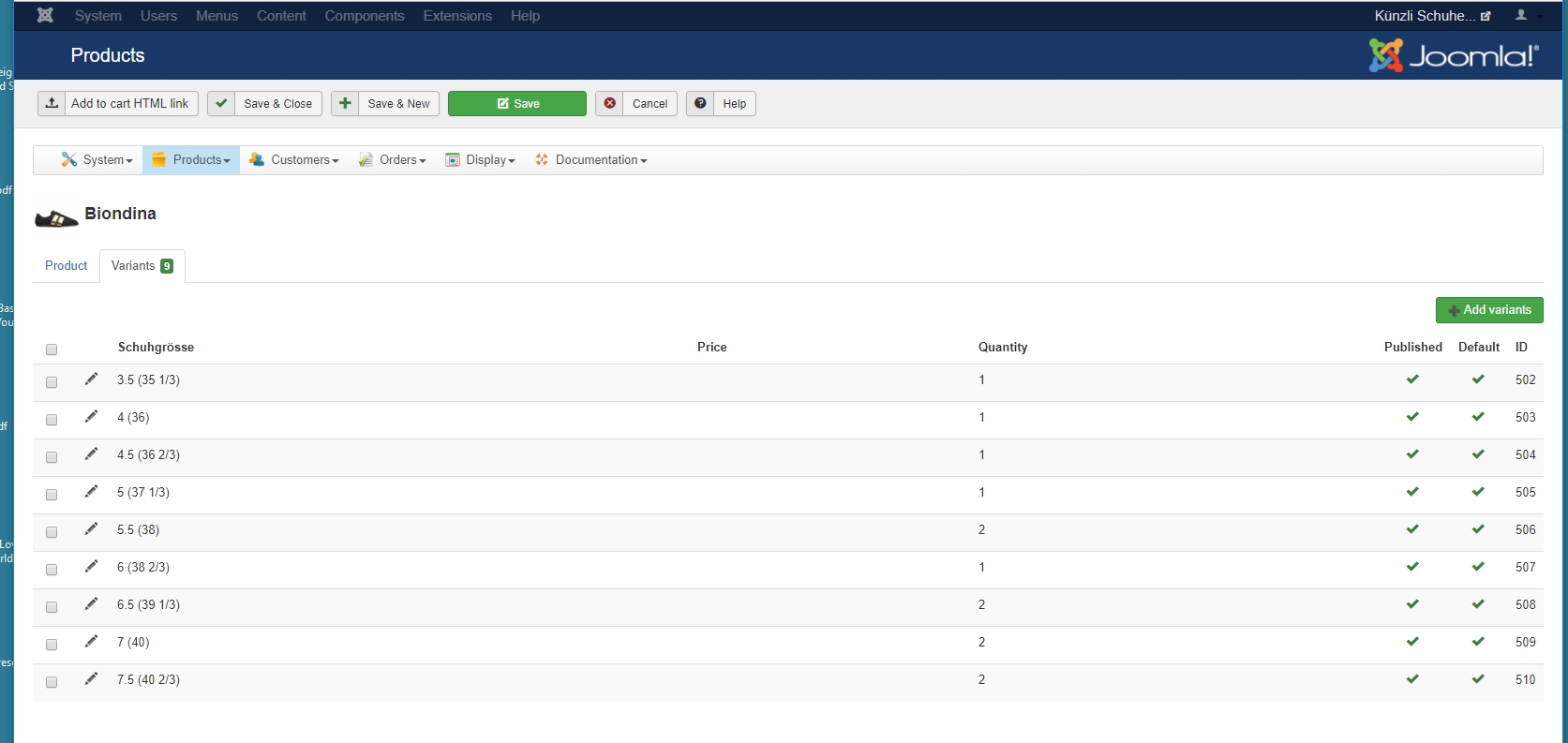Click the Default column header
Image resolution: width=1568 pixels, height=743 pixels.
click(1479, 347)
